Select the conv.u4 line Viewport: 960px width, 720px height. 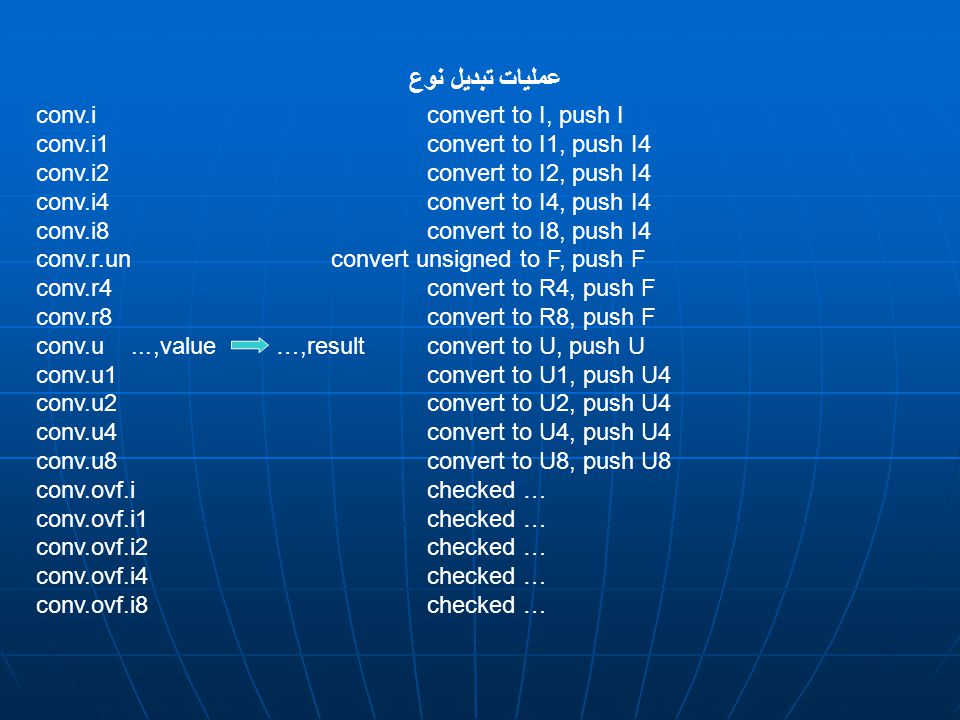[x=77, y=432]
